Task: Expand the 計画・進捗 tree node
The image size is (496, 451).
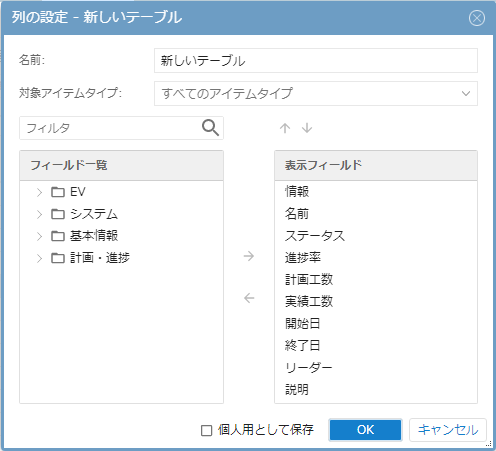Action: point(39,258)
